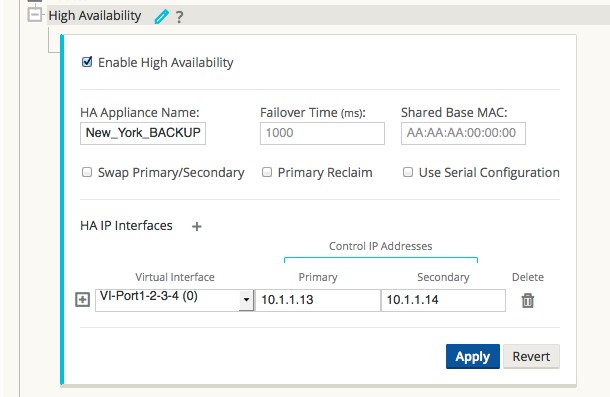
Task: Click the Apply button
Action: (x=473, y=356)
